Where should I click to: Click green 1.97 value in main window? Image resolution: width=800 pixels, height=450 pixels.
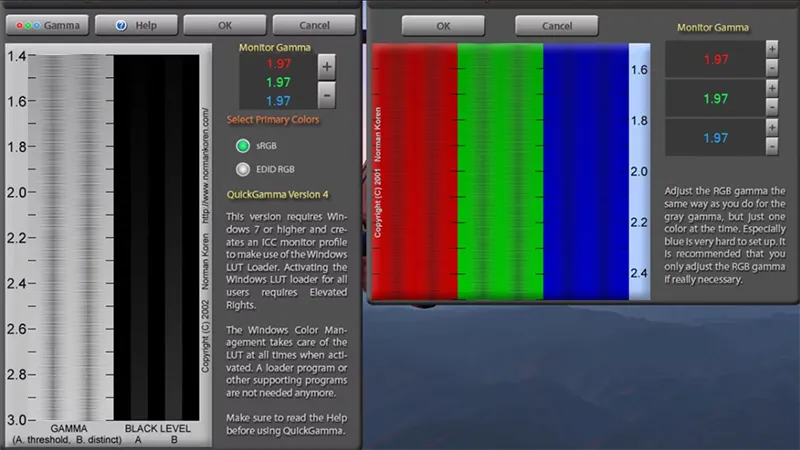click(x=278, y=82)
